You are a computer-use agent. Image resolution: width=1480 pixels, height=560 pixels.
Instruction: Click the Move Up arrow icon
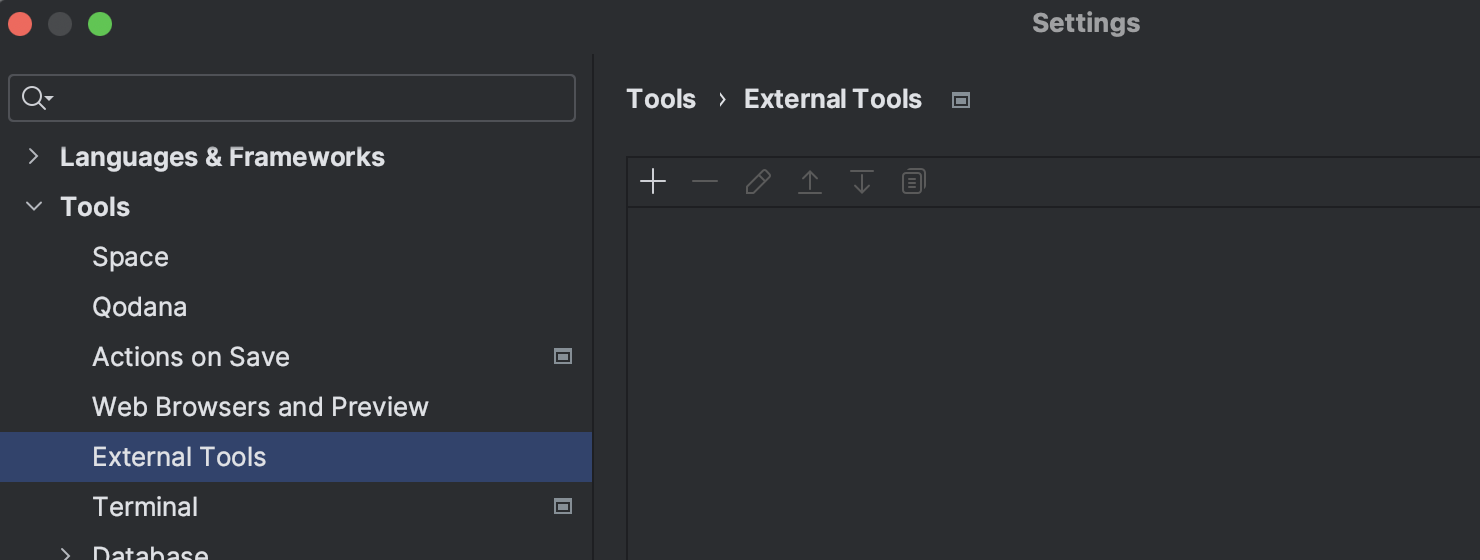pos(810,182)
